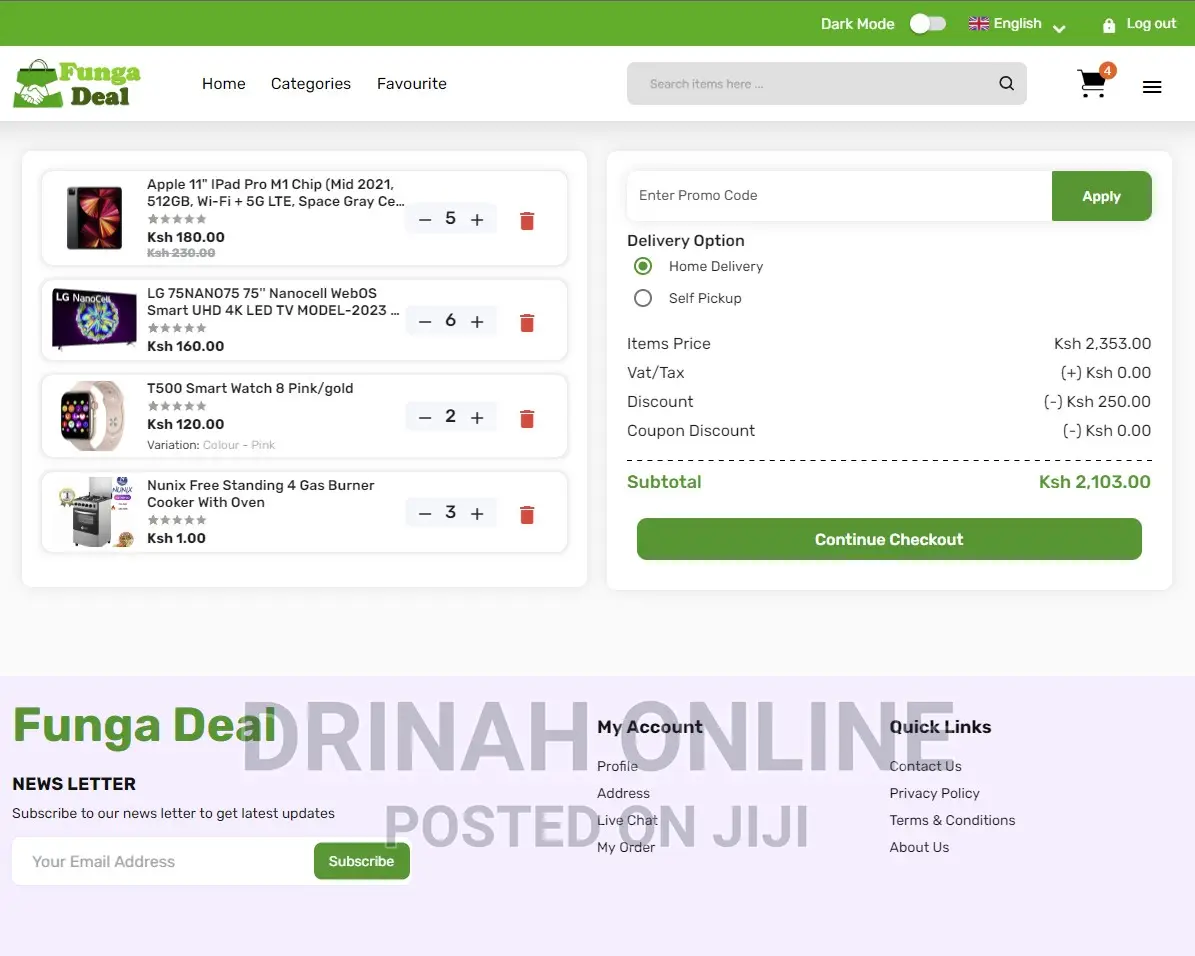The height and width of the screenshot is (956, 1195).
Task: Apply the promo code
Action: click(x=1101, y=196)
